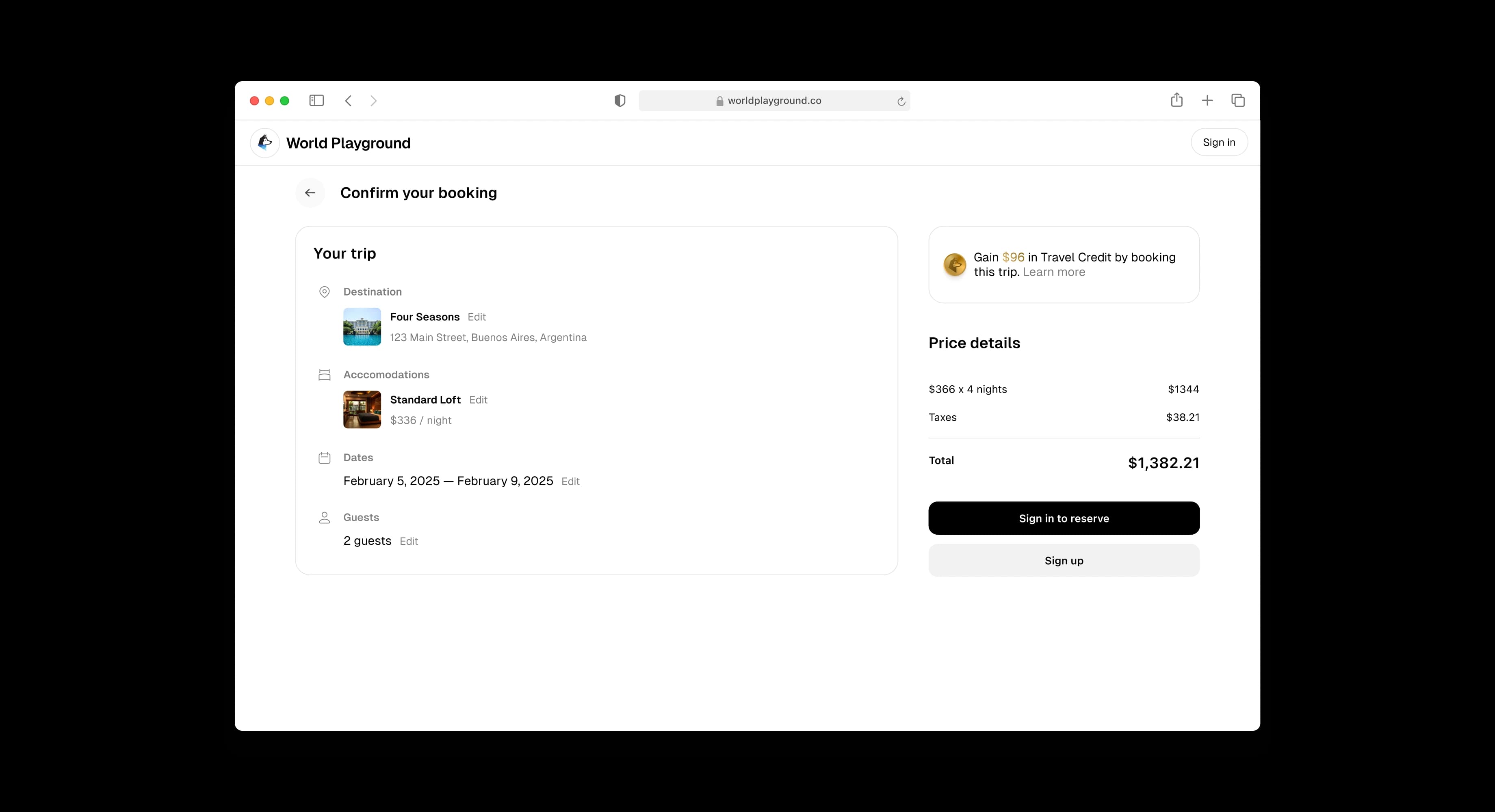Click the Sign in to reserve button
This screenshot has width=1495, height=812.
click(1064, 518)
